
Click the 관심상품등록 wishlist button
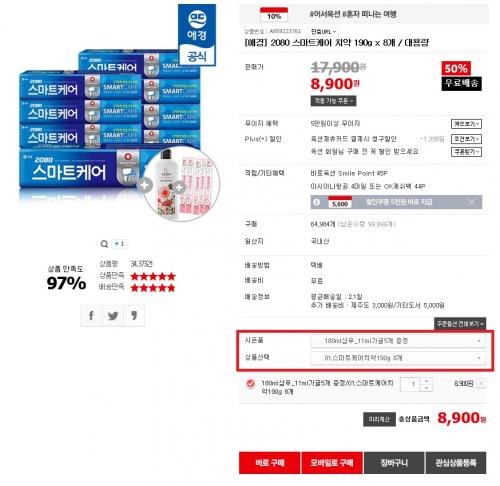point(456,463)
